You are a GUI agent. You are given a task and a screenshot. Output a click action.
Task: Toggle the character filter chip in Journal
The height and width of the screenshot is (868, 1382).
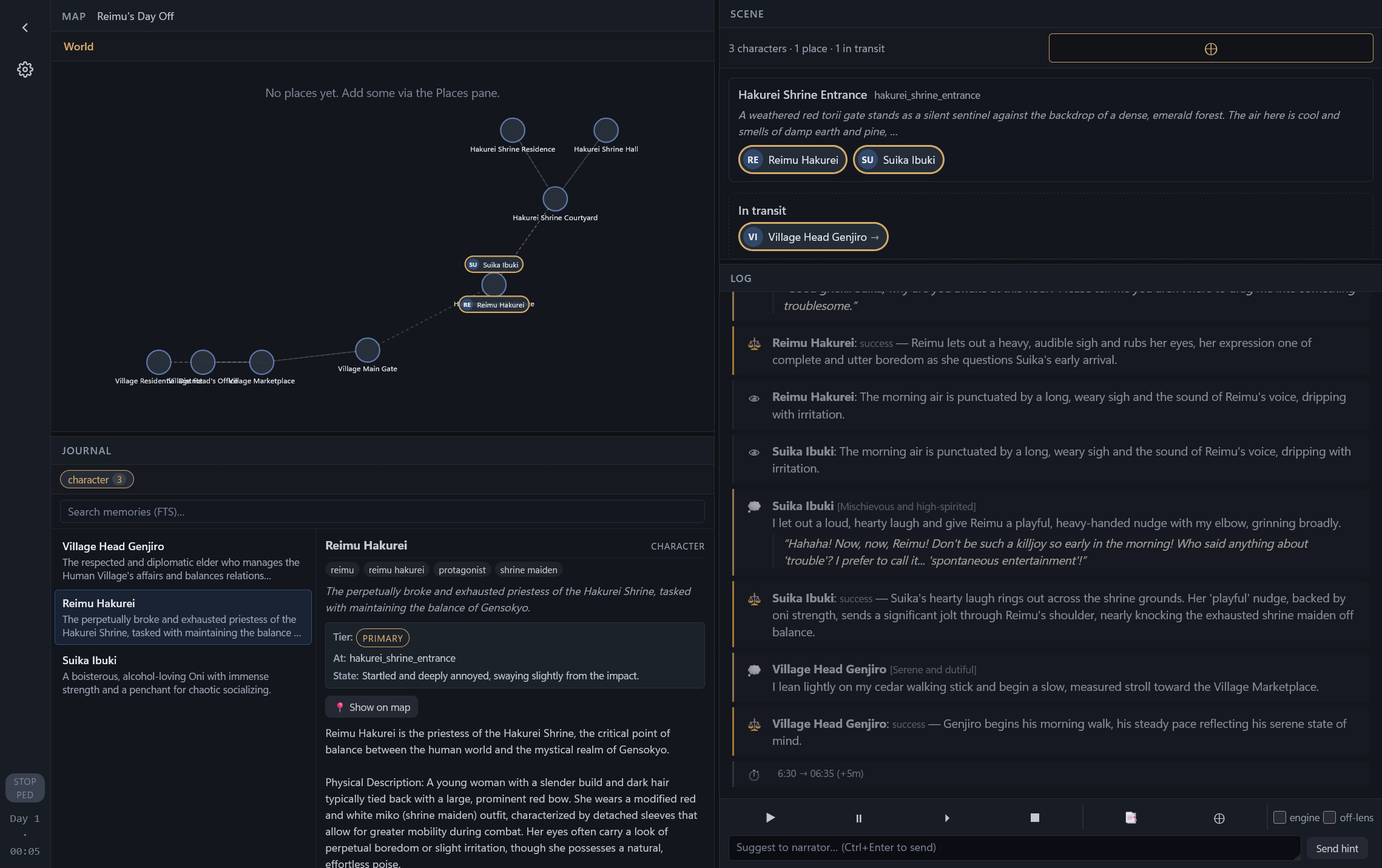point(96,480)
